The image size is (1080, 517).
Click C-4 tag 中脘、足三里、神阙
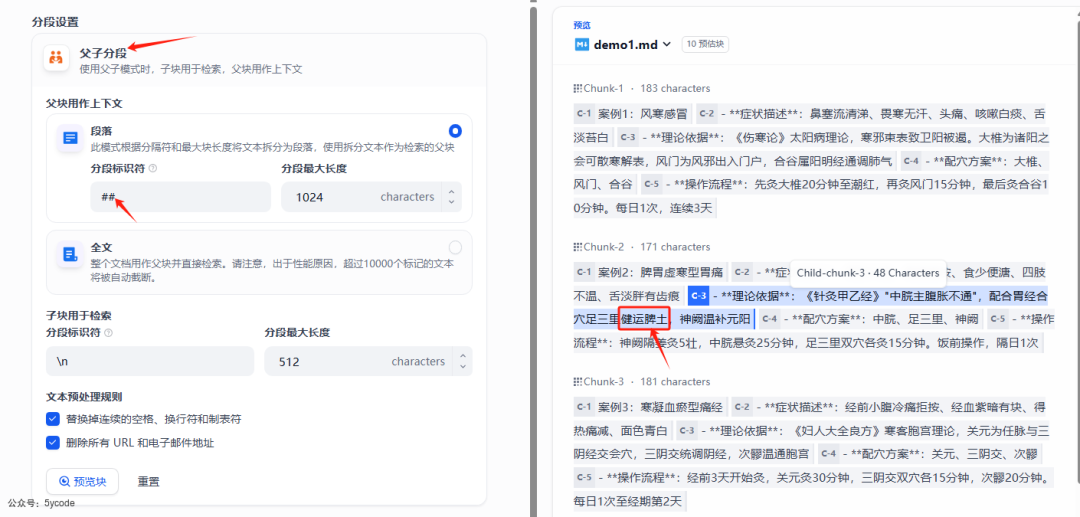(x=771, y=319)
